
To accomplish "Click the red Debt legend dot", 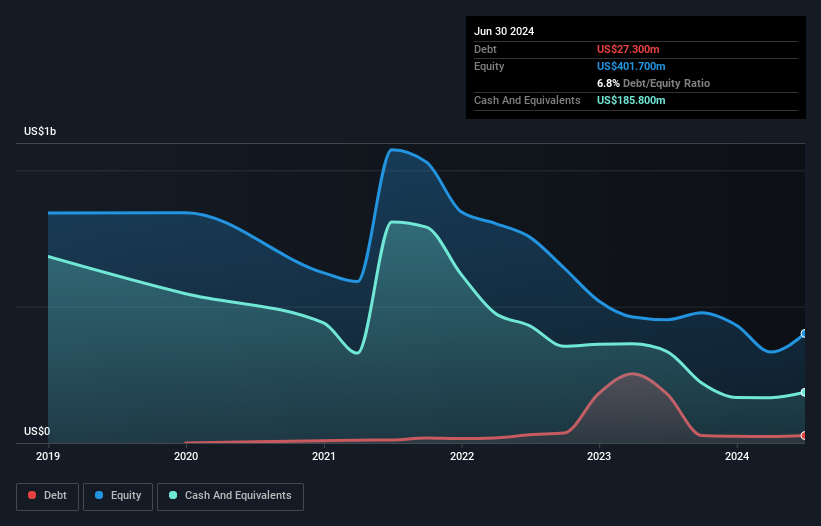I will click(x=32, y=495).
